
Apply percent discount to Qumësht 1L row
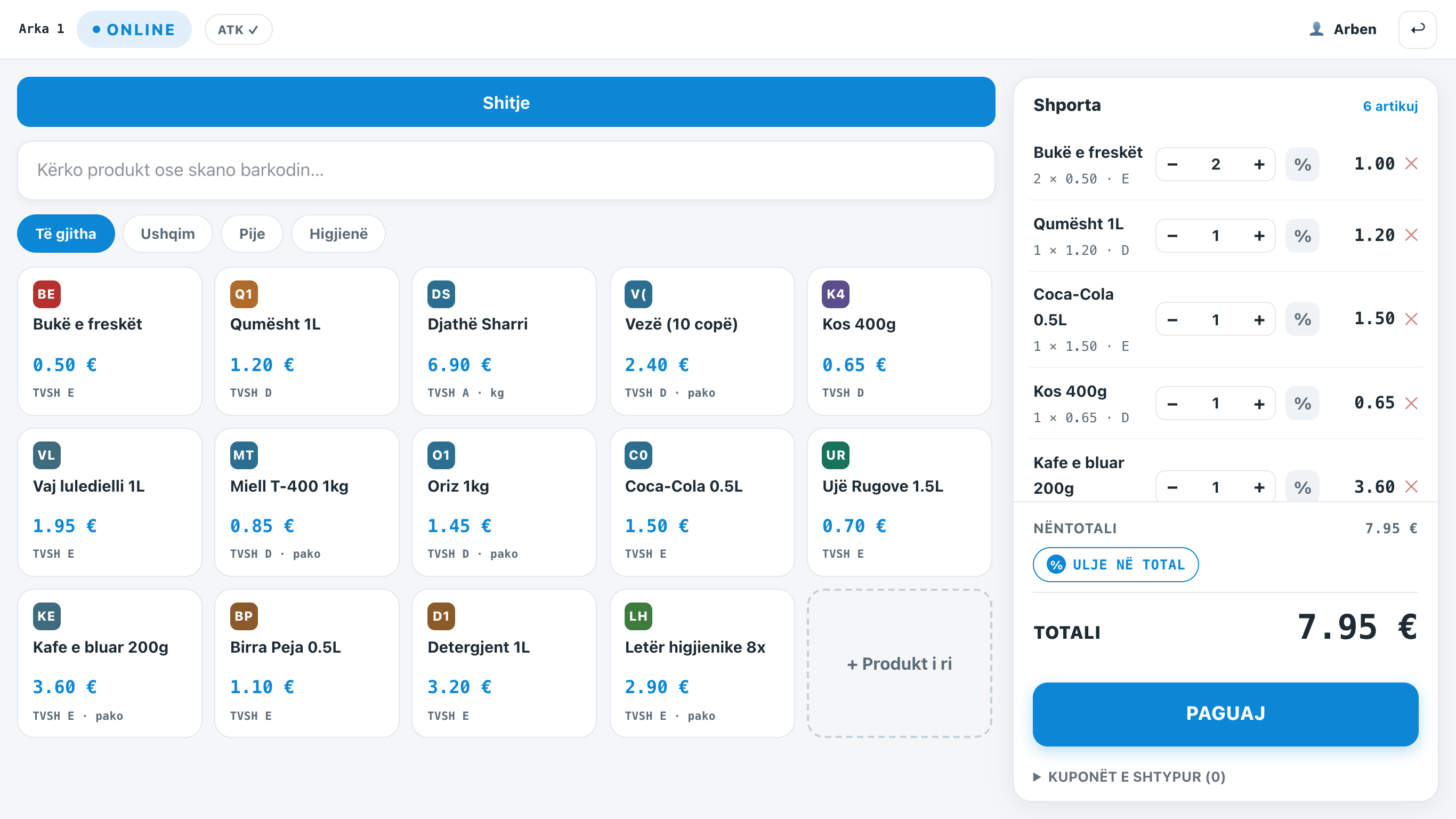[1303, 236]
